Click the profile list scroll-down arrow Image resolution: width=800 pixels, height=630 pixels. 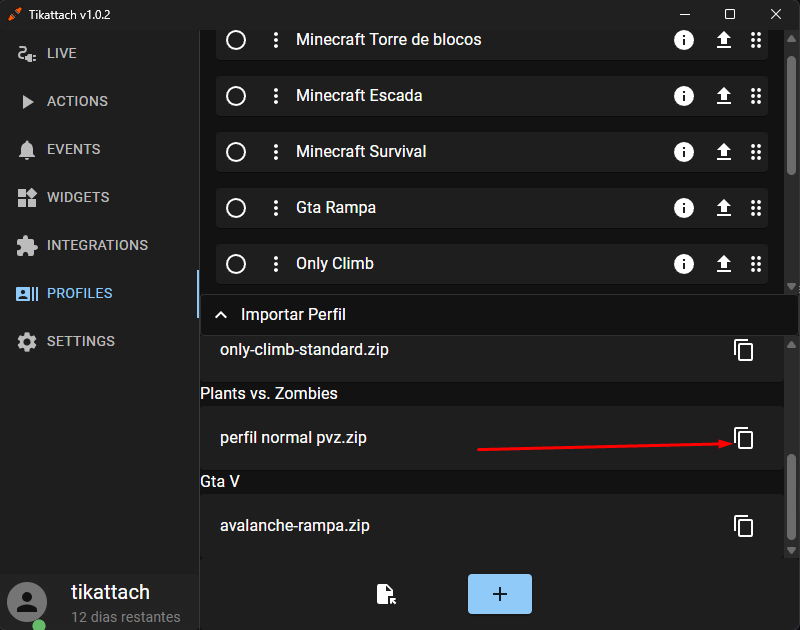tap(791, 286)
